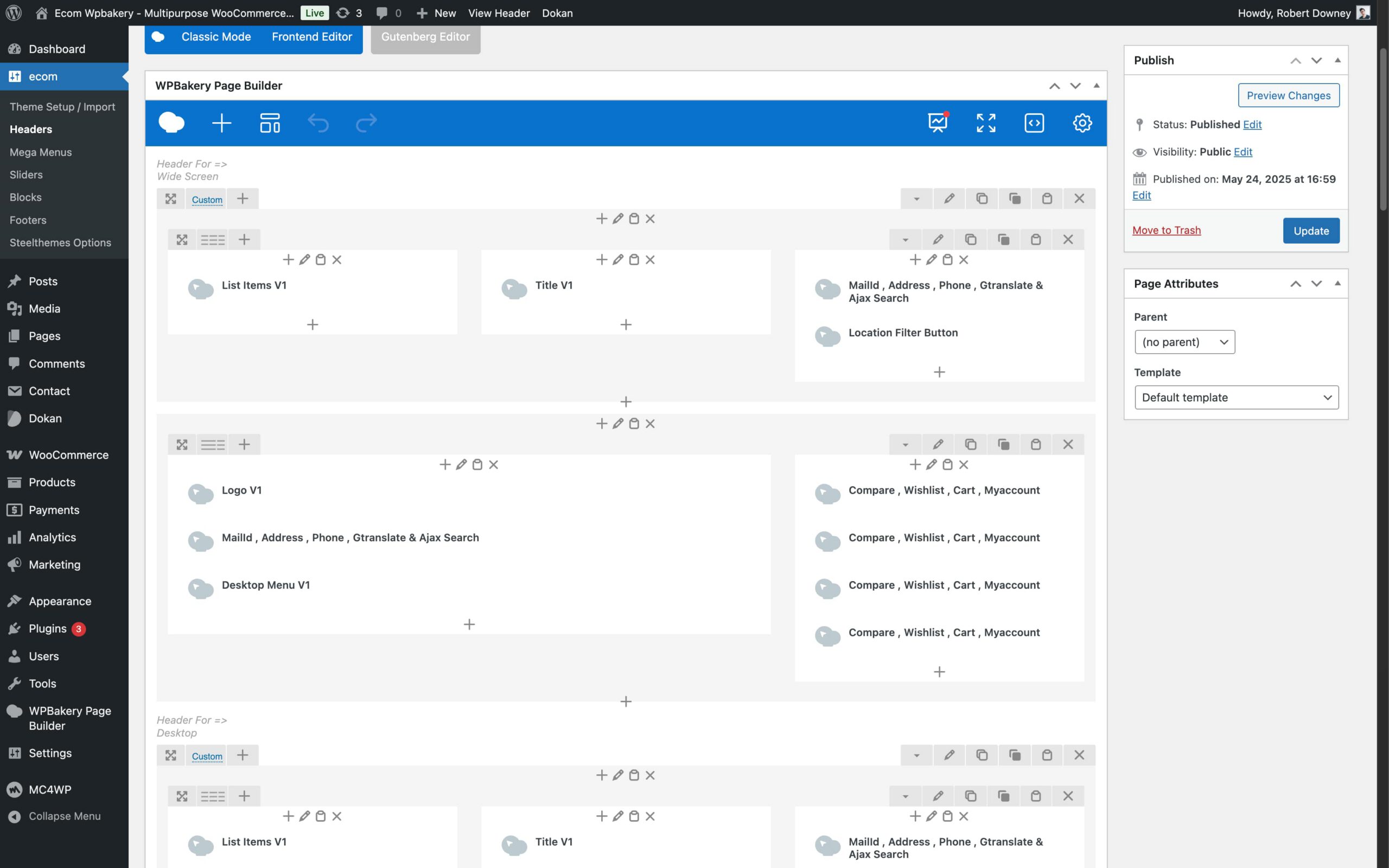
Task: Click the Update button
Action: pos(1311,231)
